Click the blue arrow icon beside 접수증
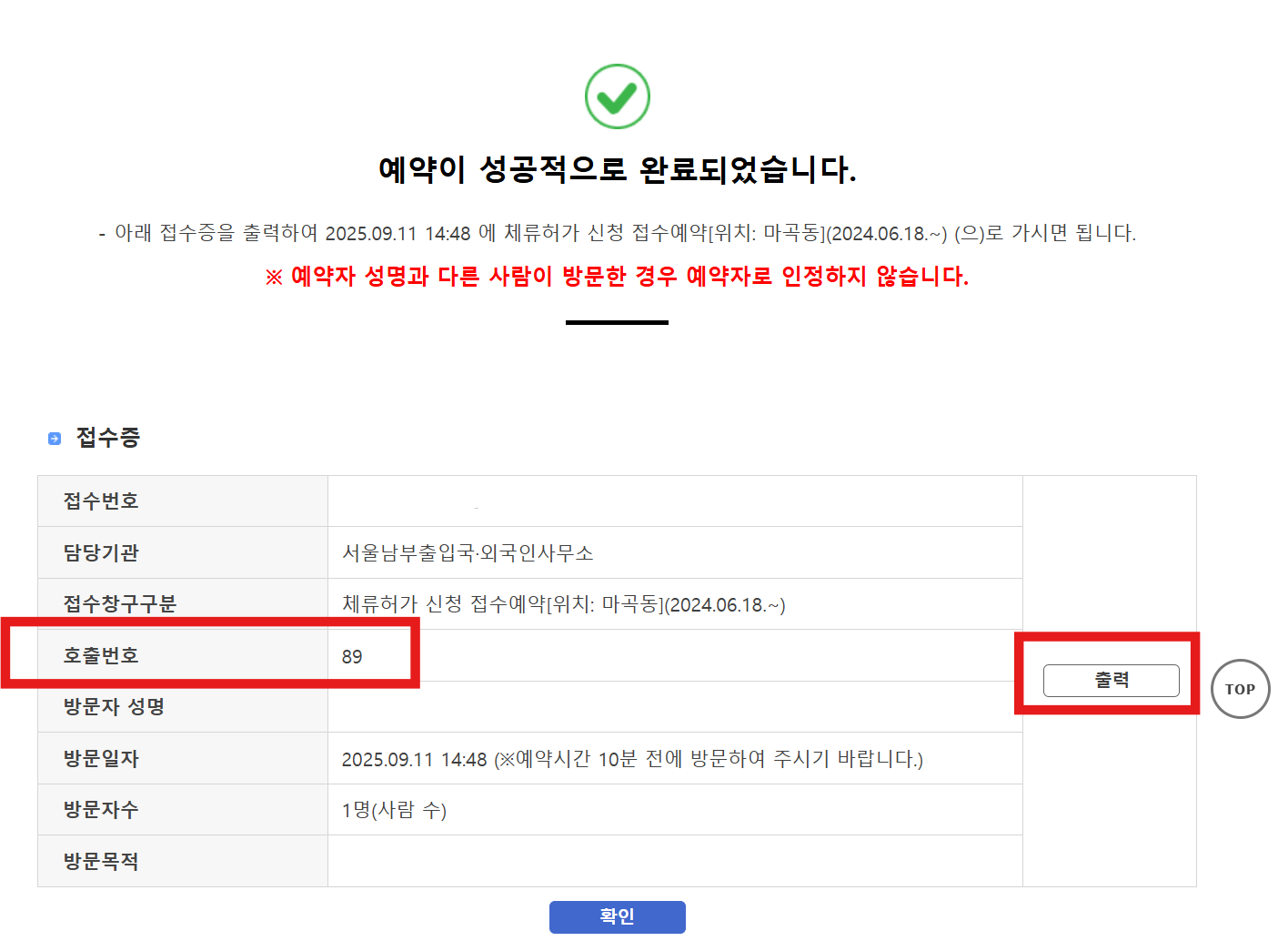Viewport: 1288px width, 951px height. coord(55,439)
